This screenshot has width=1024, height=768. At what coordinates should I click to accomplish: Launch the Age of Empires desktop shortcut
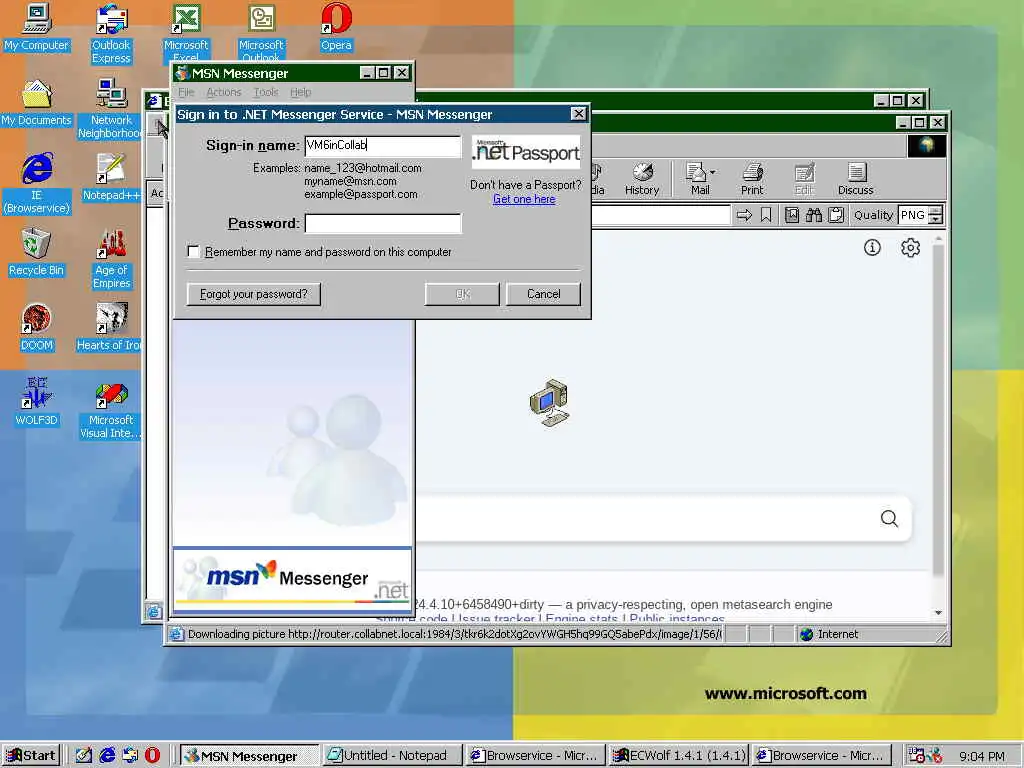111,259
